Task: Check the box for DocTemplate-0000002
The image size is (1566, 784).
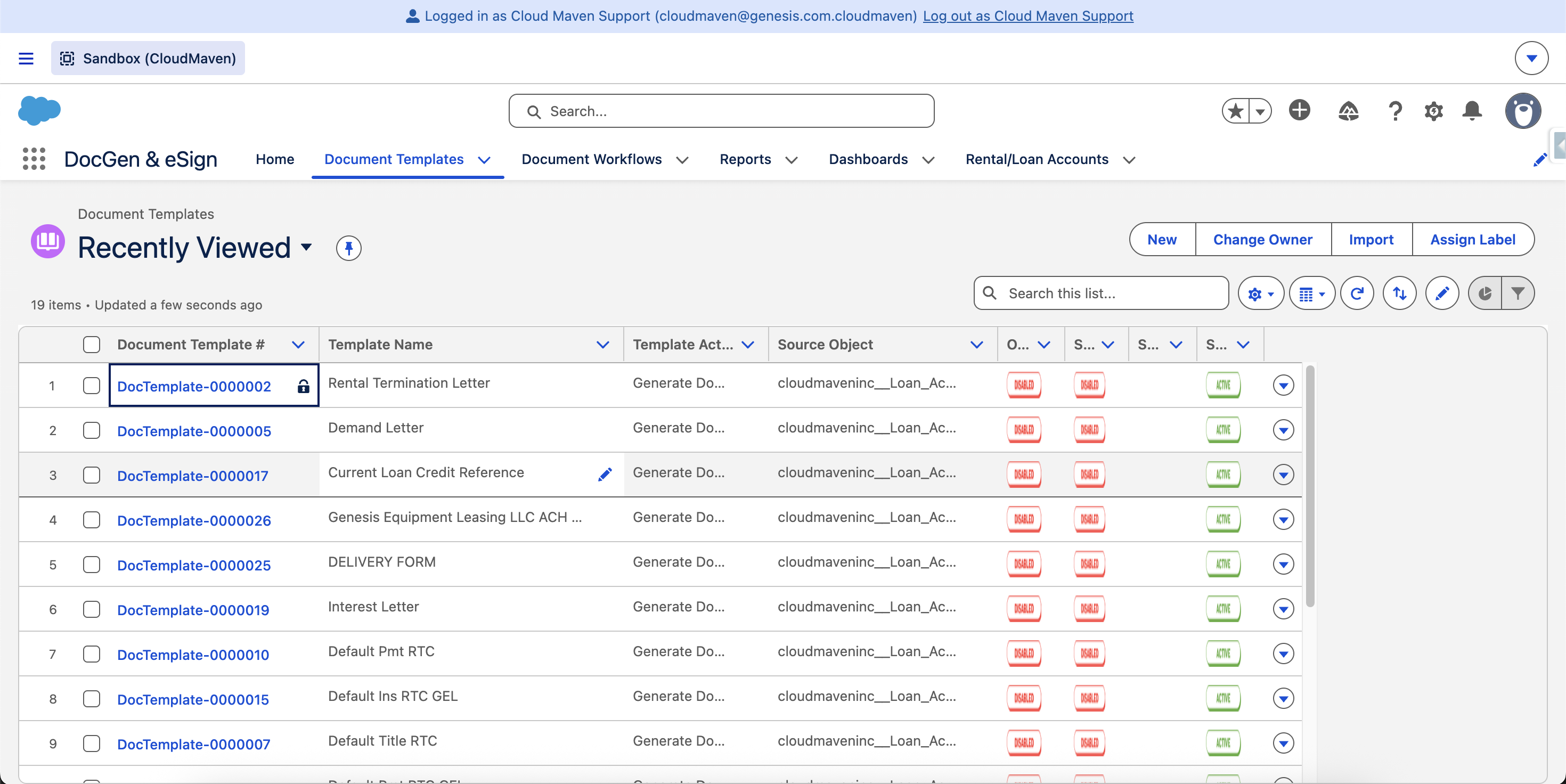Action: (92, 385)
